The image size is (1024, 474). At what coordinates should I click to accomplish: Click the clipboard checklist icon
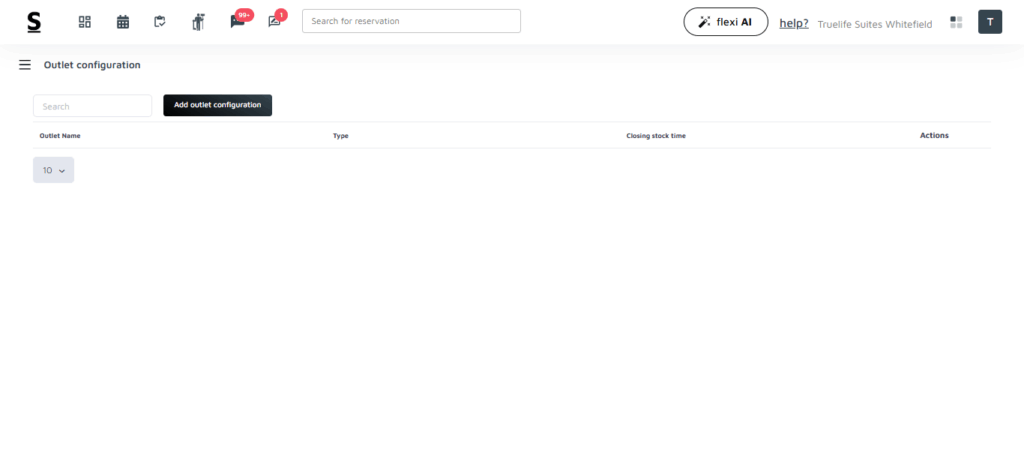(x=160, y=22)
